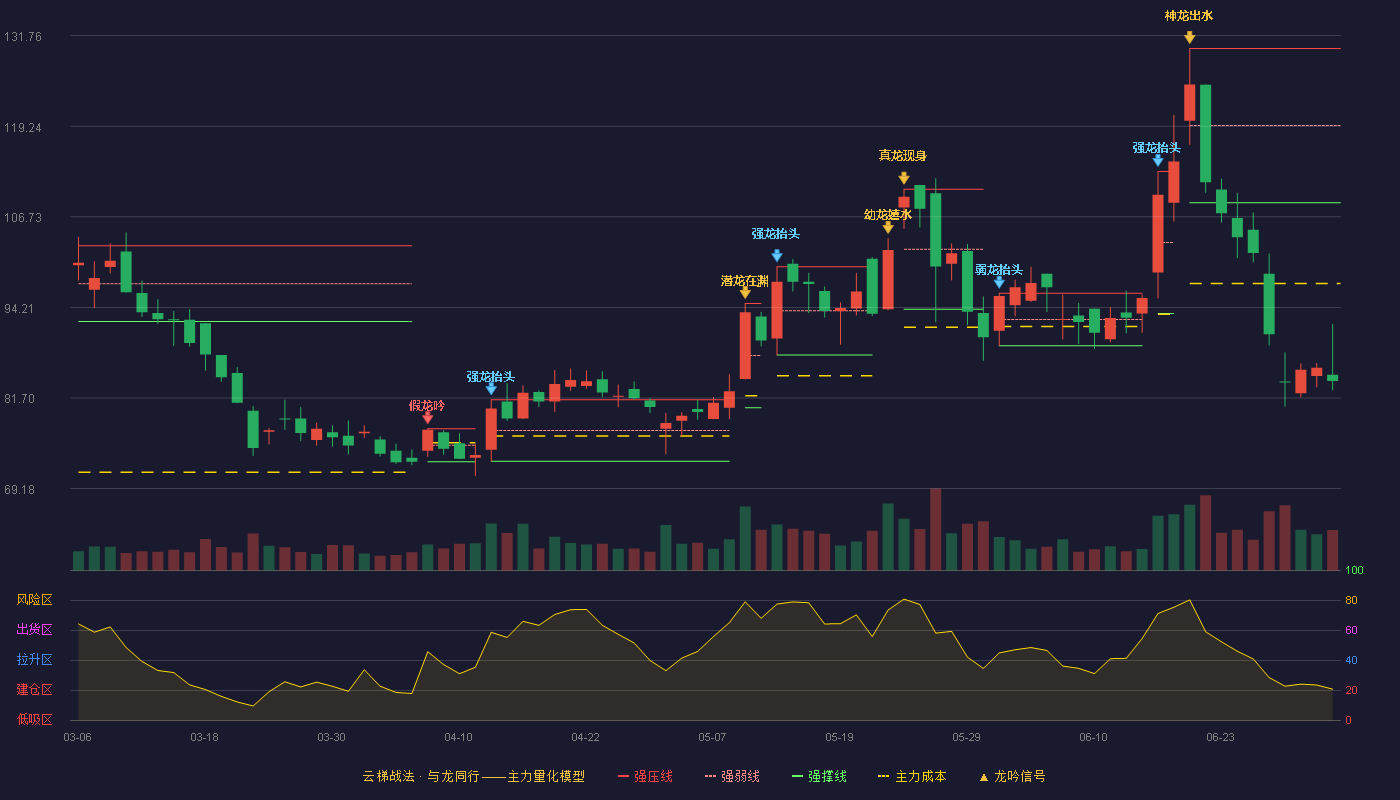The width and height of the screenshot is (1400, 800).
Task: Click the 04-10 date label
Action: tap(458, 737)
